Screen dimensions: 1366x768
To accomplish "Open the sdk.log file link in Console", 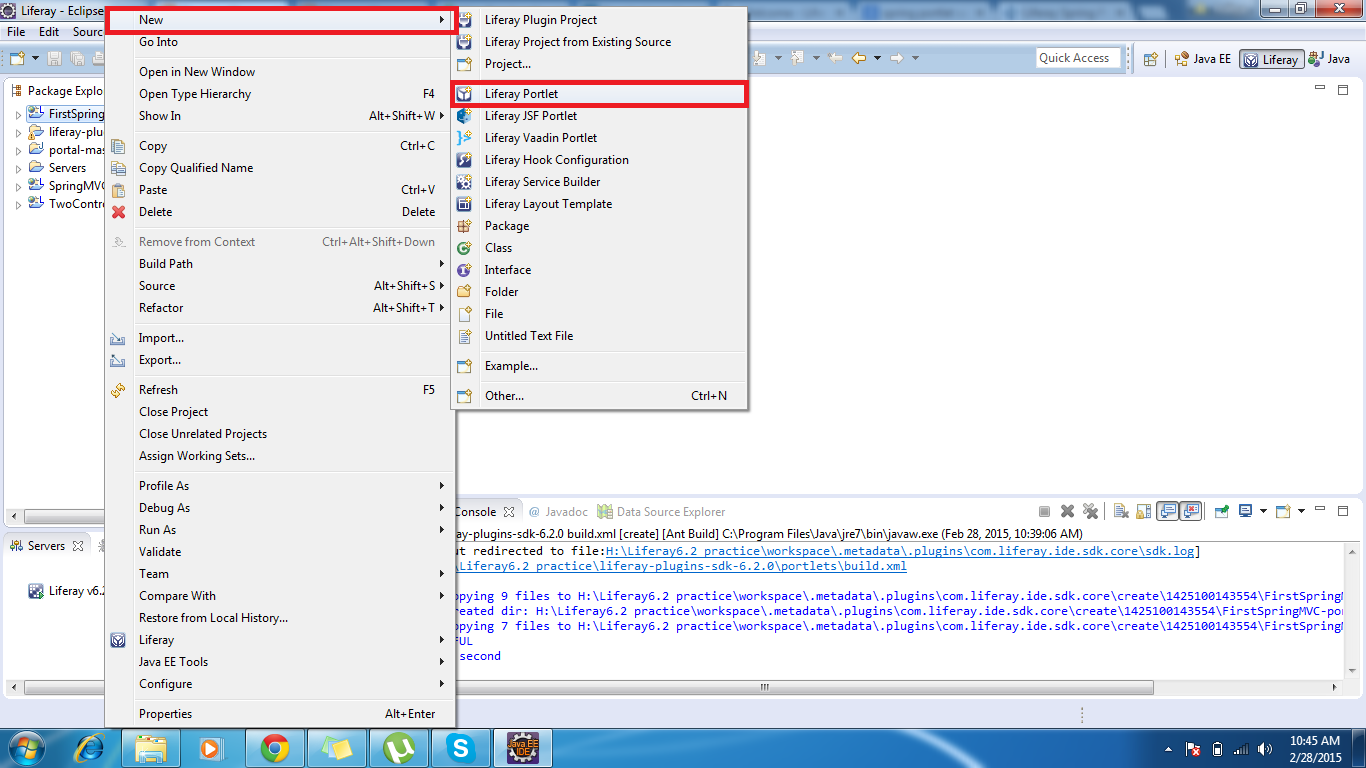I will [902, 551].
